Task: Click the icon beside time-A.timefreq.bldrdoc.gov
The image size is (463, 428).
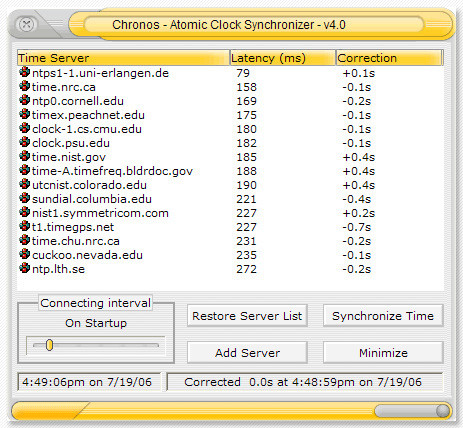Action: pos(25,170)
